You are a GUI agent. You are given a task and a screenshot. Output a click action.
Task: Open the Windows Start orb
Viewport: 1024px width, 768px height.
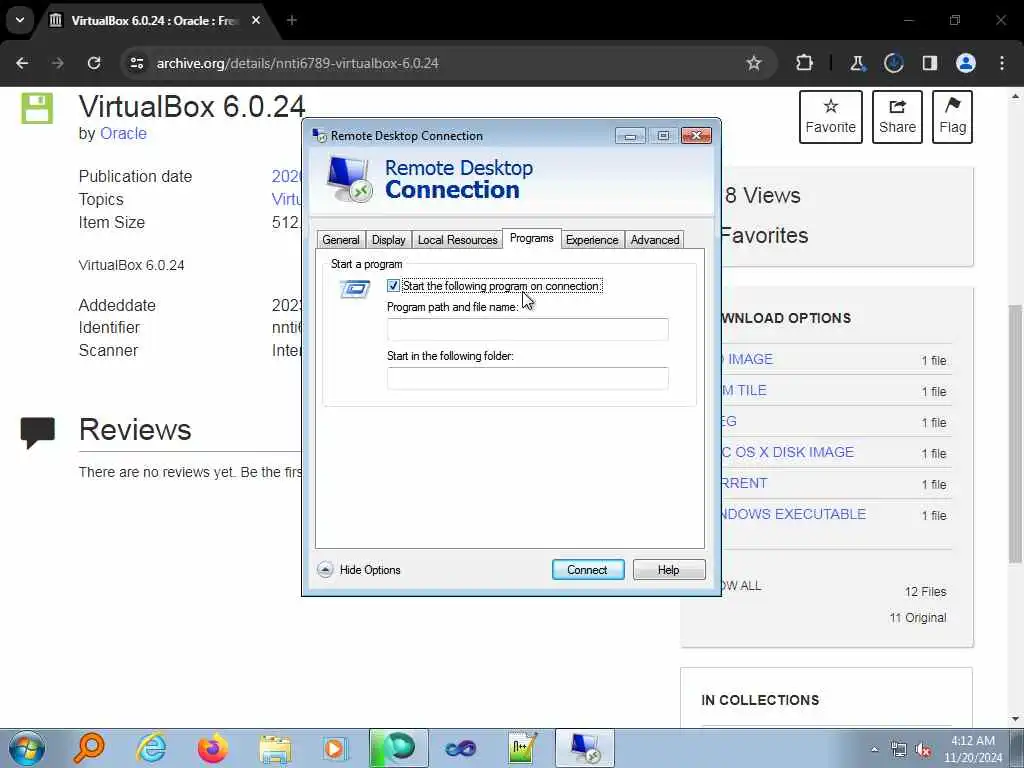point(27,748)
